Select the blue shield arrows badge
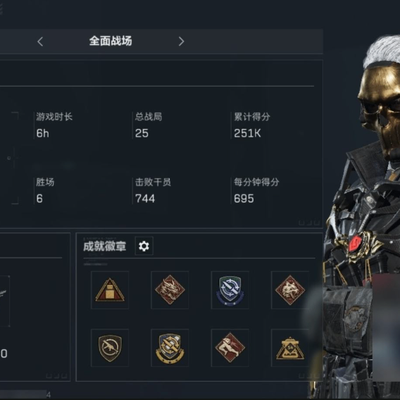Viewport: 400px width, 400px height. coord(230,290)
